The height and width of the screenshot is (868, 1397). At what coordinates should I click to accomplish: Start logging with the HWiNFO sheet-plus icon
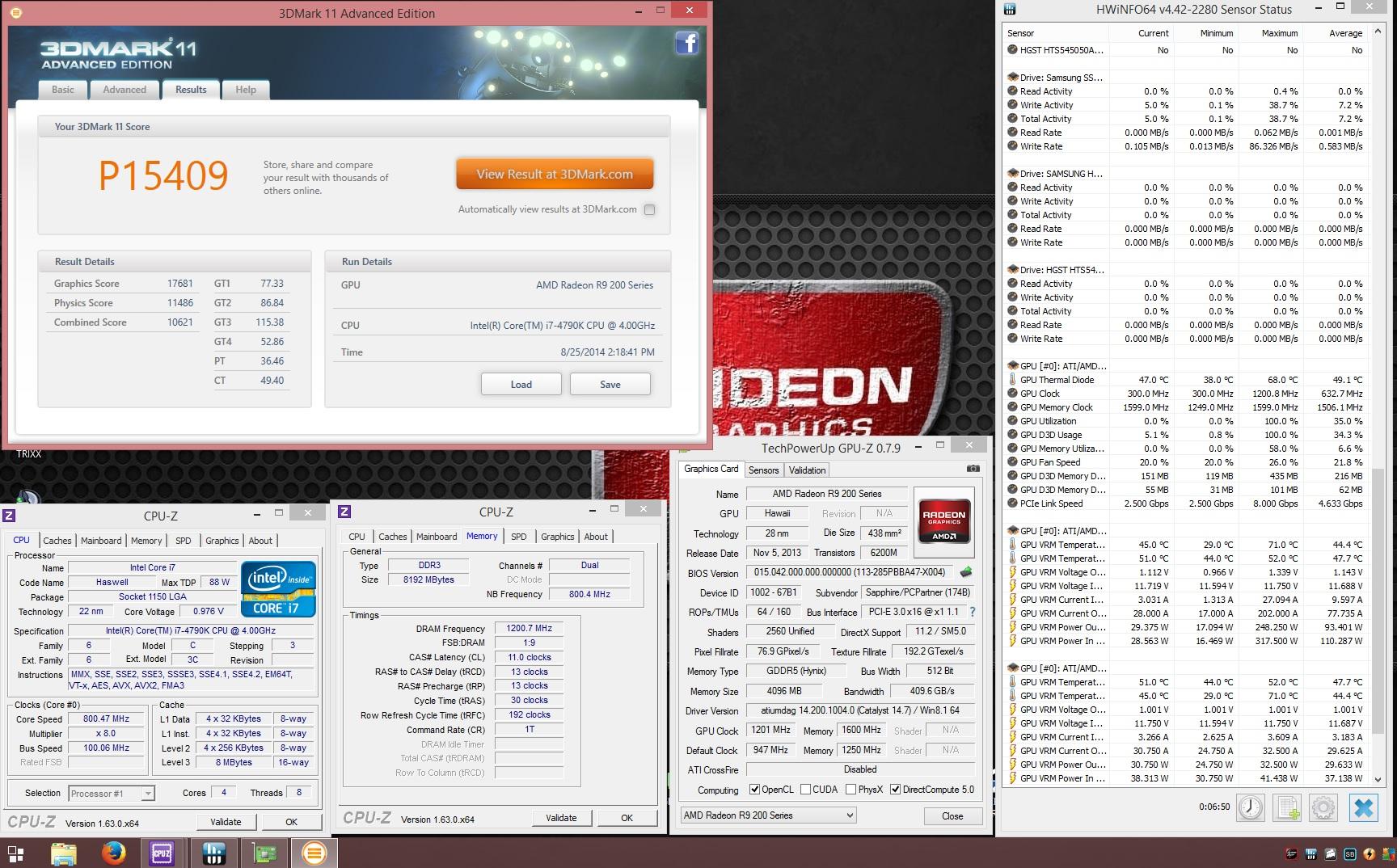(1287, 808)
